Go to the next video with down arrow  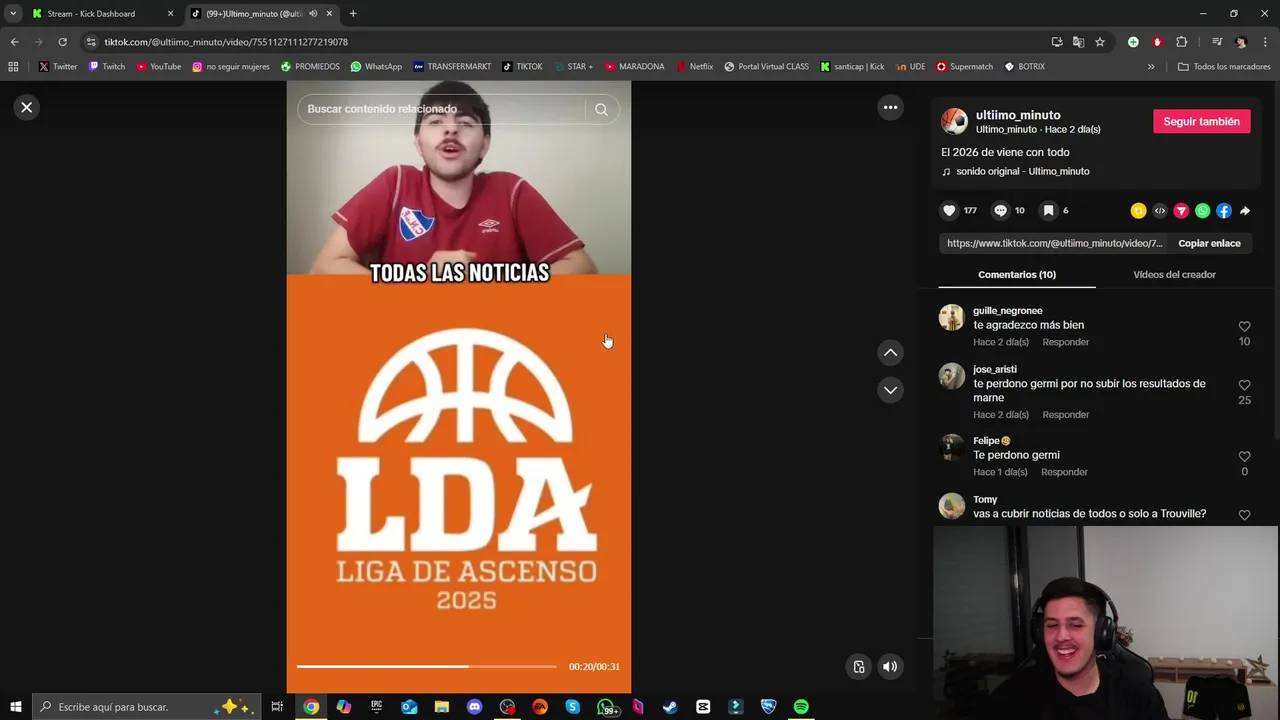click(890, 390)
